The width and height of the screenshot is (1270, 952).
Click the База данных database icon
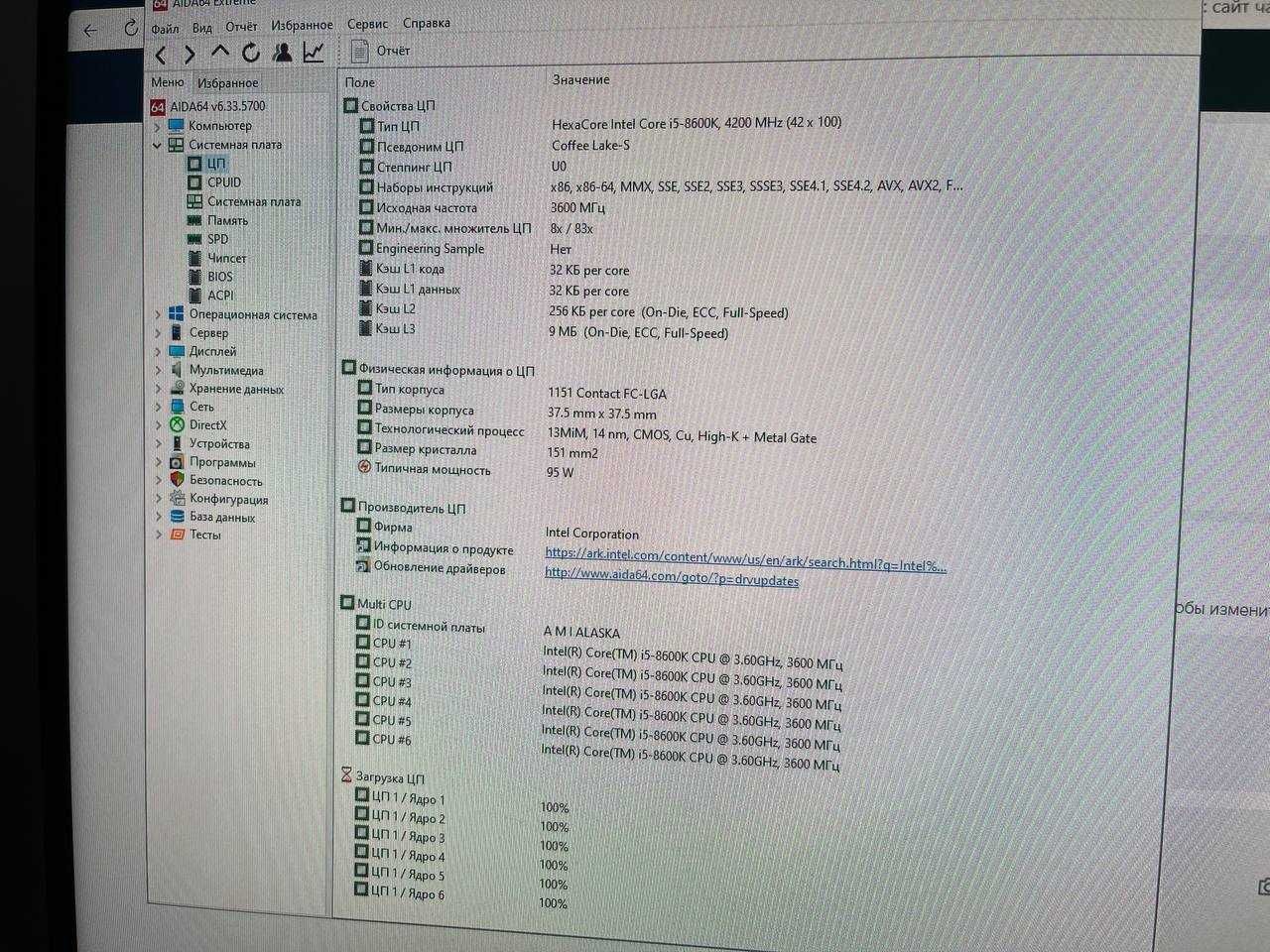177,517
